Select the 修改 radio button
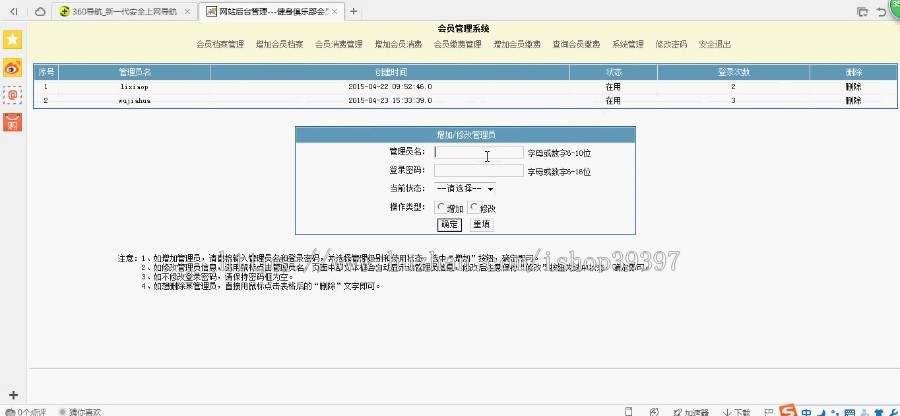Screen dimensions: 900x416 coord(474,207)
